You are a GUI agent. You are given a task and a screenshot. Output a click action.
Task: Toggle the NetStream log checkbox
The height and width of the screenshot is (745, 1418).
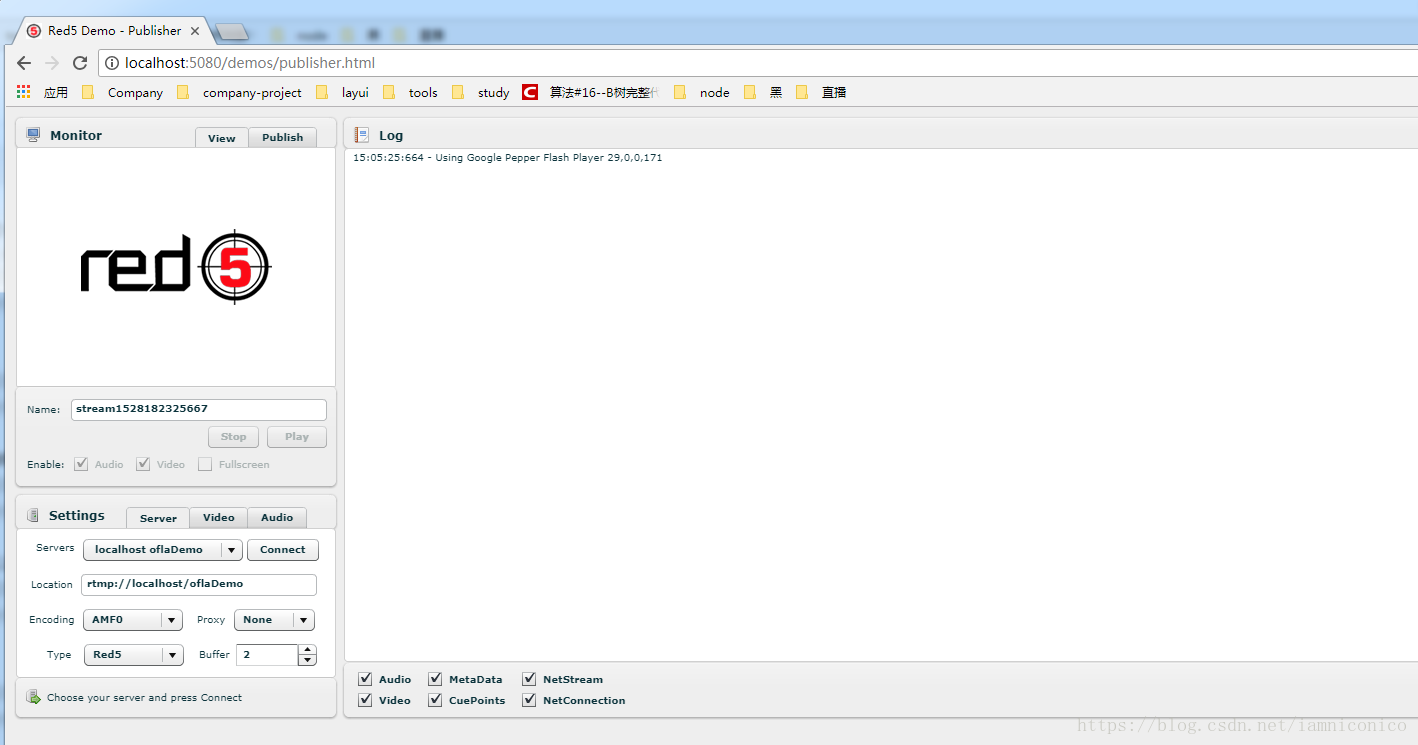pos(529,679)
